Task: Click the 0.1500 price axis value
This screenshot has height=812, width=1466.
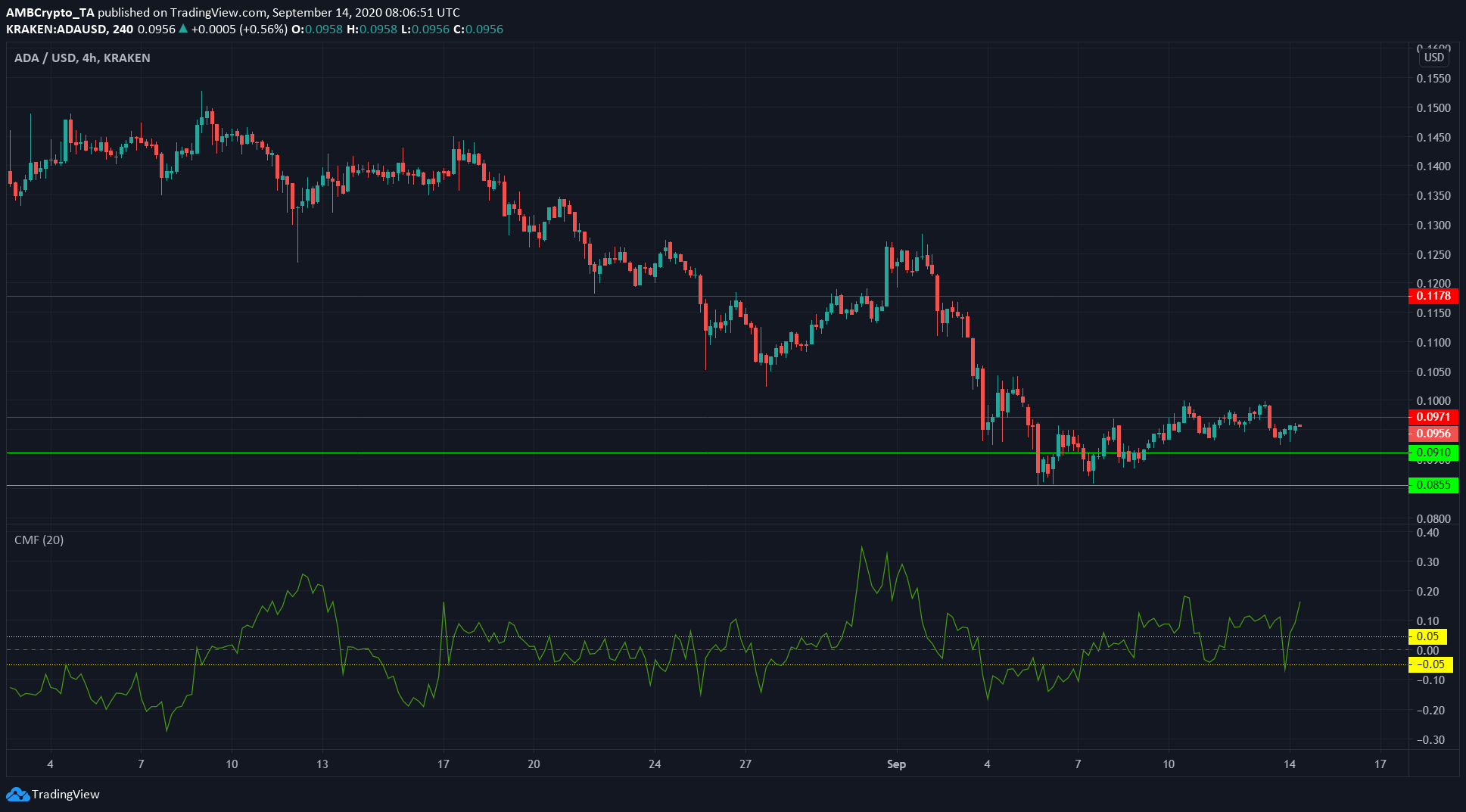Action: pos(1433,108)
